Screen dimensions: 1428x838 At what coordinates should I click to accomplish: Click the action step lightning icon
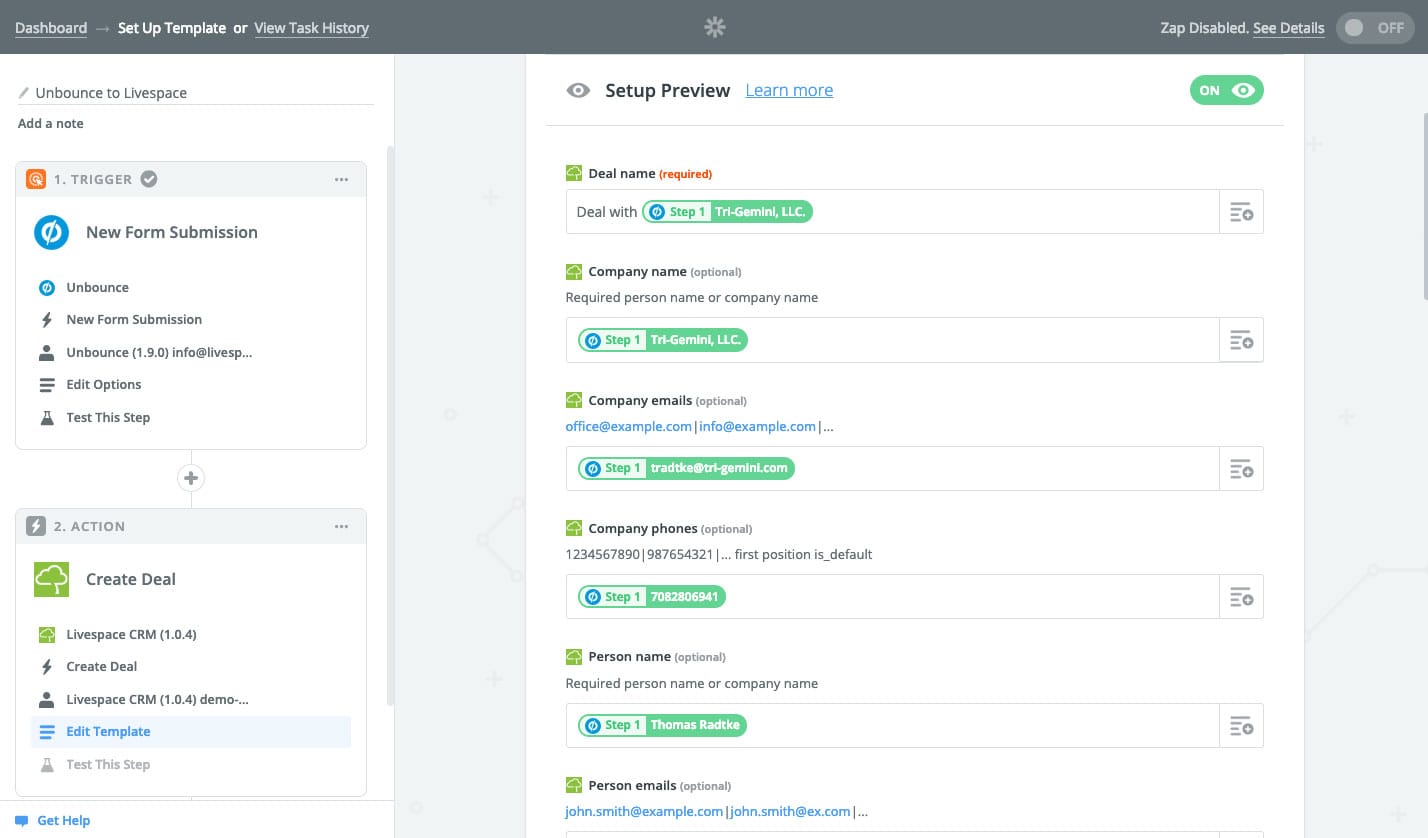click(35, 526)
